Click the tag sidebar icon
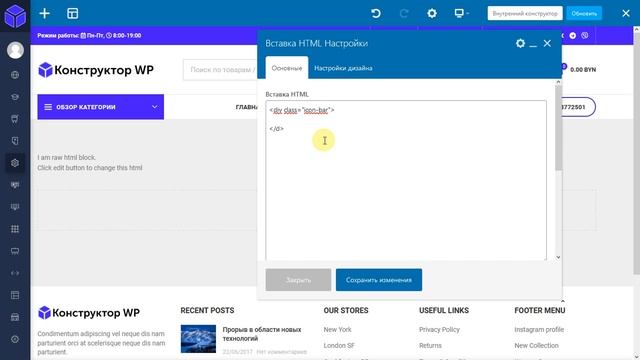640x360 pixels. click(15, 141)
